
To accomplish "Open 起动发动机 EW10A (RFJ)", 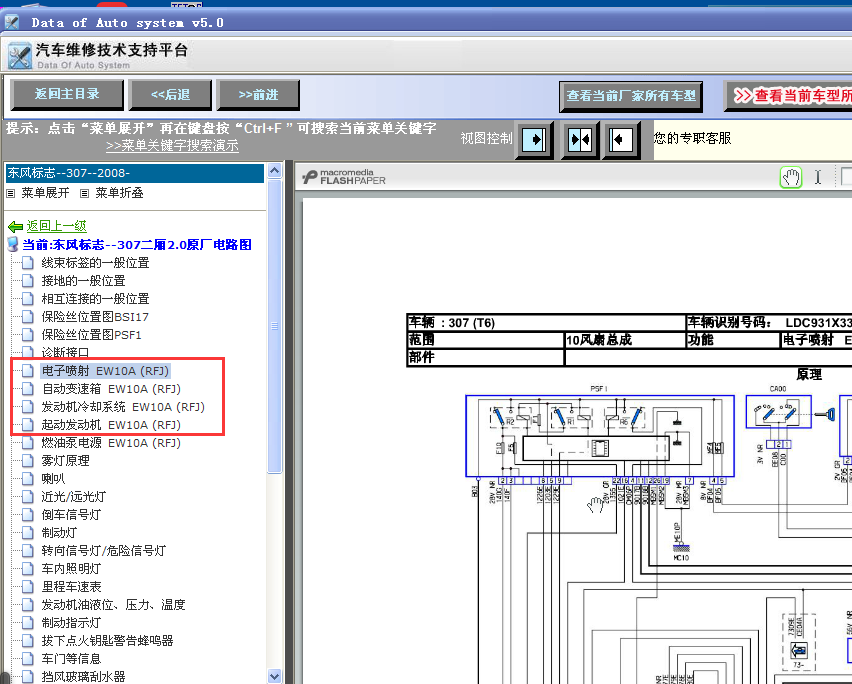I will pos(111,425).
